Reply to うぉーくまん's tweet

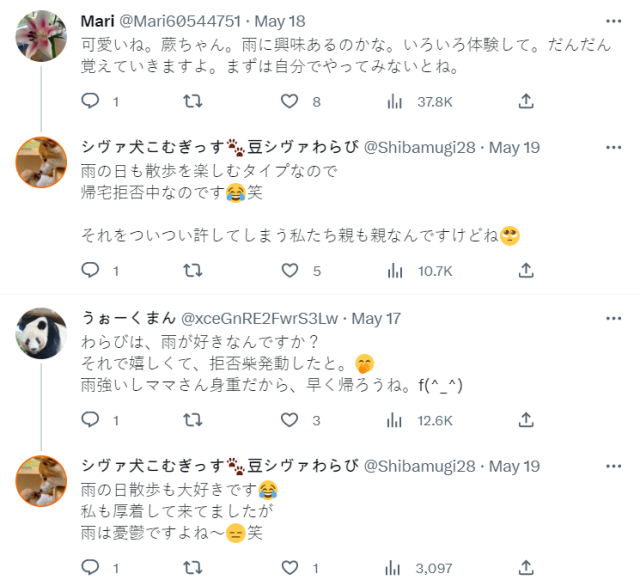tap(90, 420)
